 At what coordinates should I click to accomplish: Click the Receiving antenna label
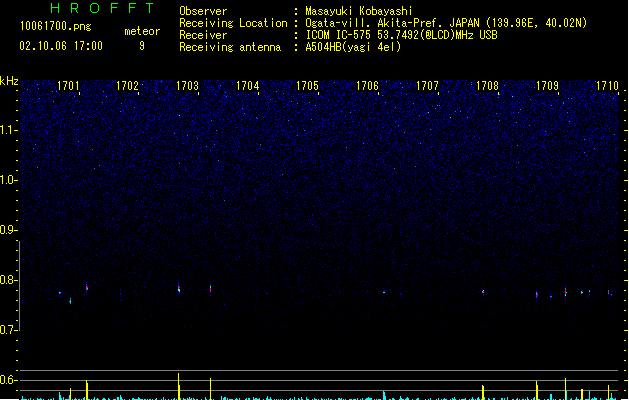coord(230,47)
